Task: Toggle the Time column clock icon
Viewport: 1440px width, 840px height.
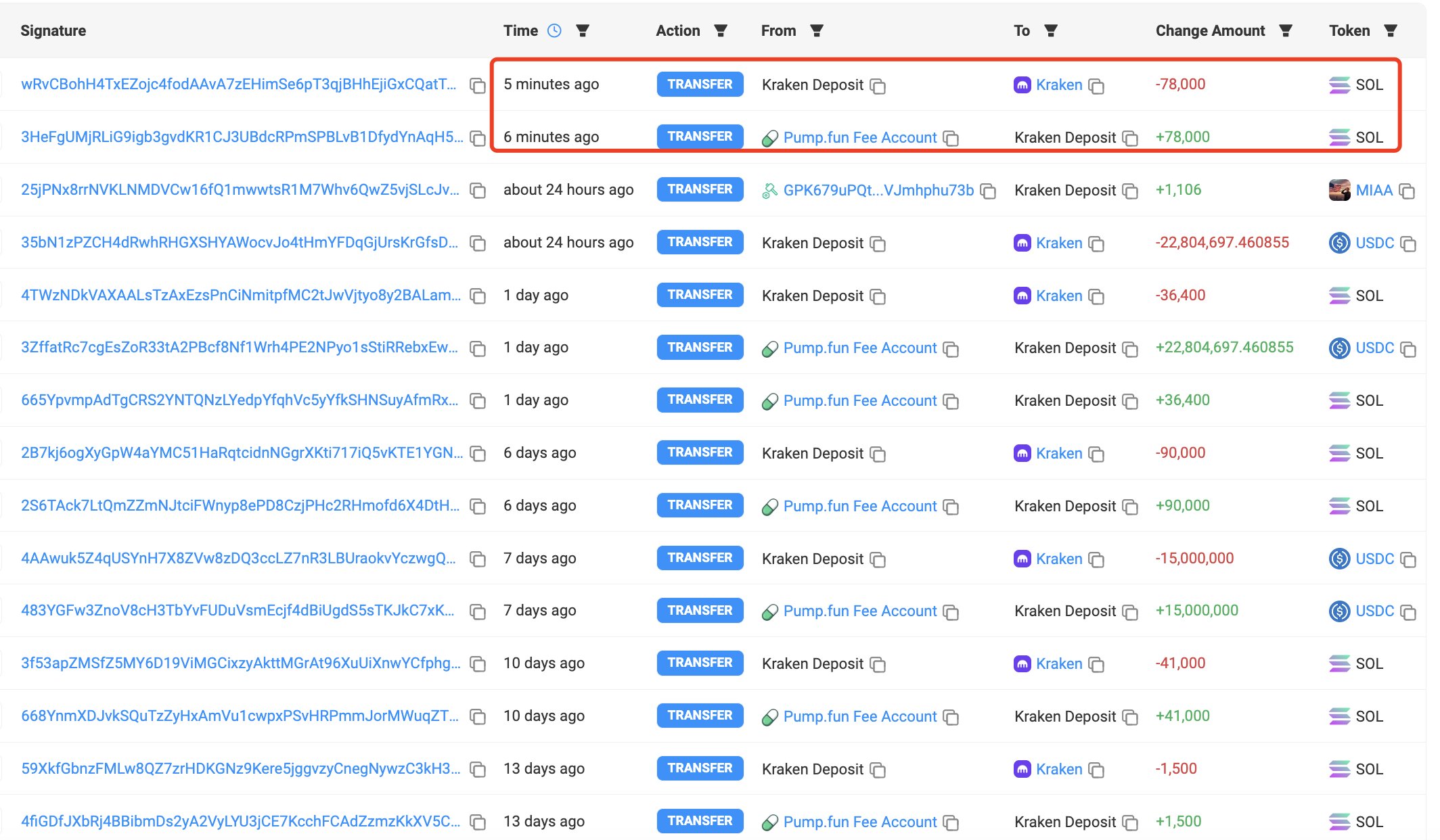Action: click(554, 30)
